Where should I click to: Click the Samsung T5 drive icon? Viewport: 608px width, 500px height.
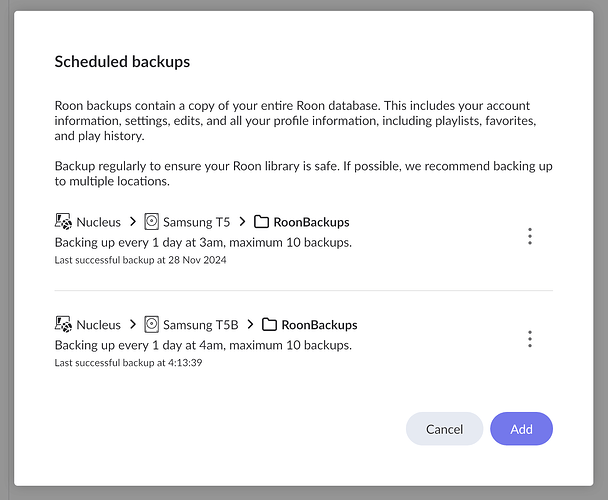pos(152,221)
